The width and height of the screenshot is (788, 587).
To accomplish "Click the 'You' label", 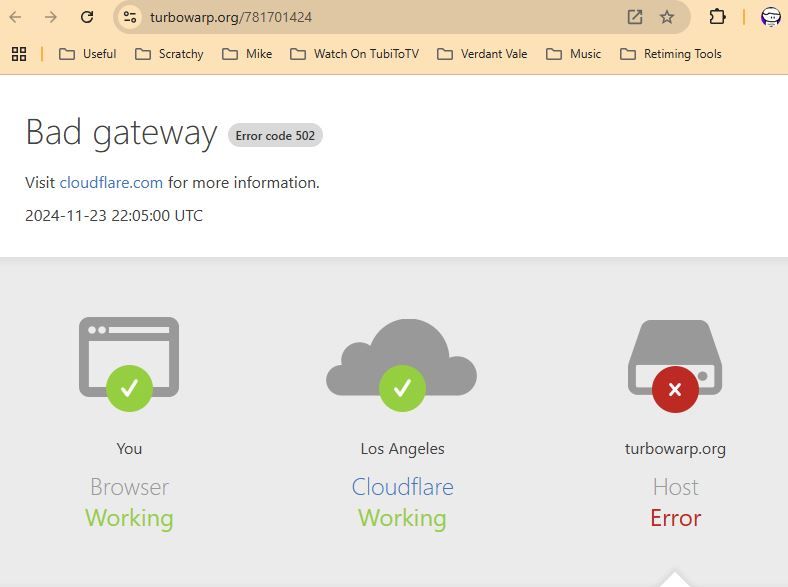I will pos(129,448).
